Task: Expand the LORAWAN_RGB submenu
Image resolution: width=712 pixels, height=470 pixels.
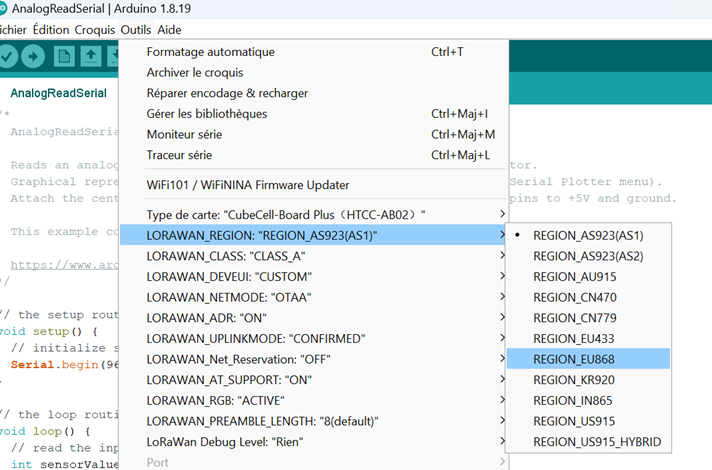Action: tap(313, 401)
